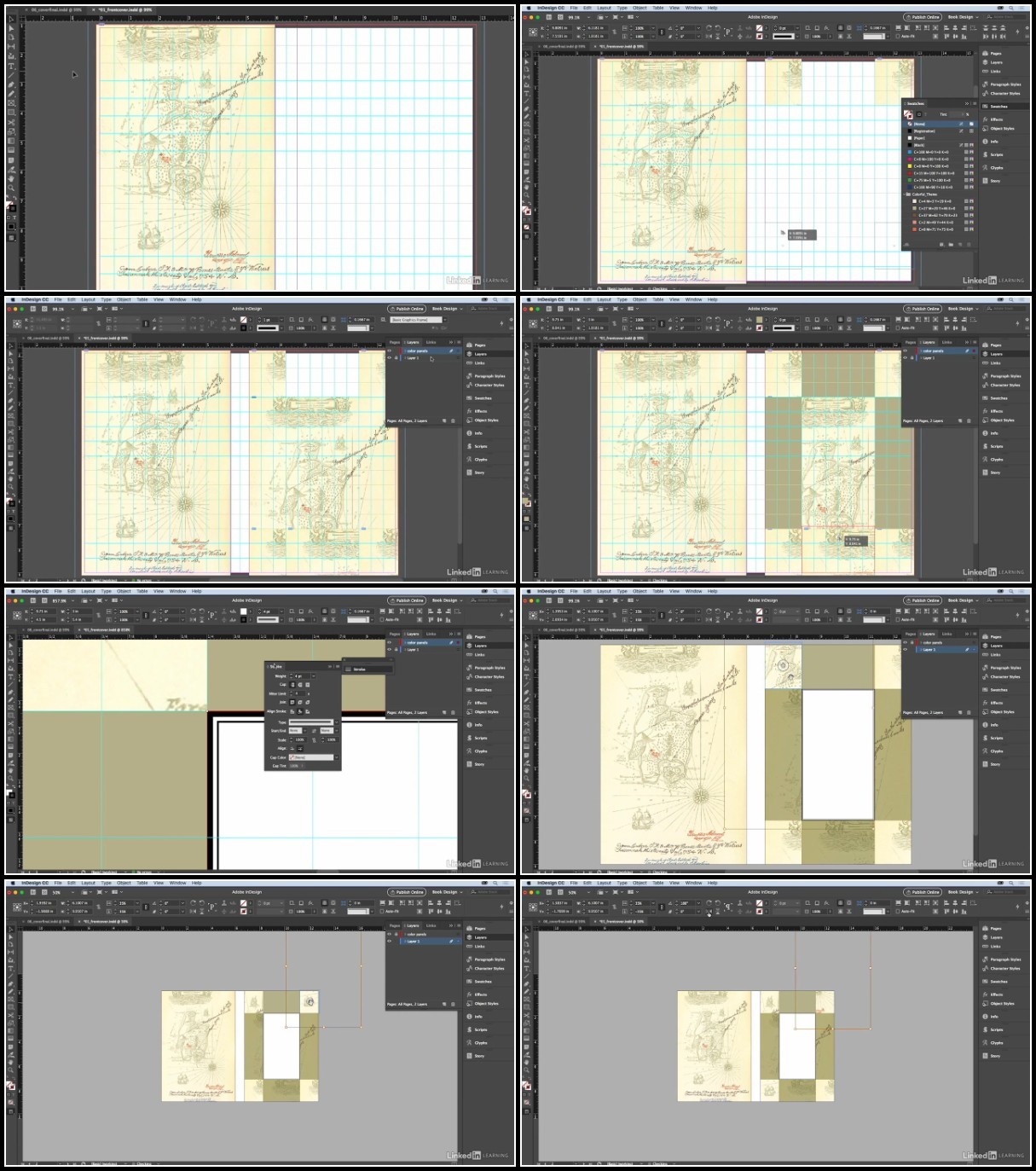Image resolution: width=1036 pixels, height=1171 pixels.
Task: Select Line tool in Swatches-panel screenshot
Action: (x=527, y=101)
